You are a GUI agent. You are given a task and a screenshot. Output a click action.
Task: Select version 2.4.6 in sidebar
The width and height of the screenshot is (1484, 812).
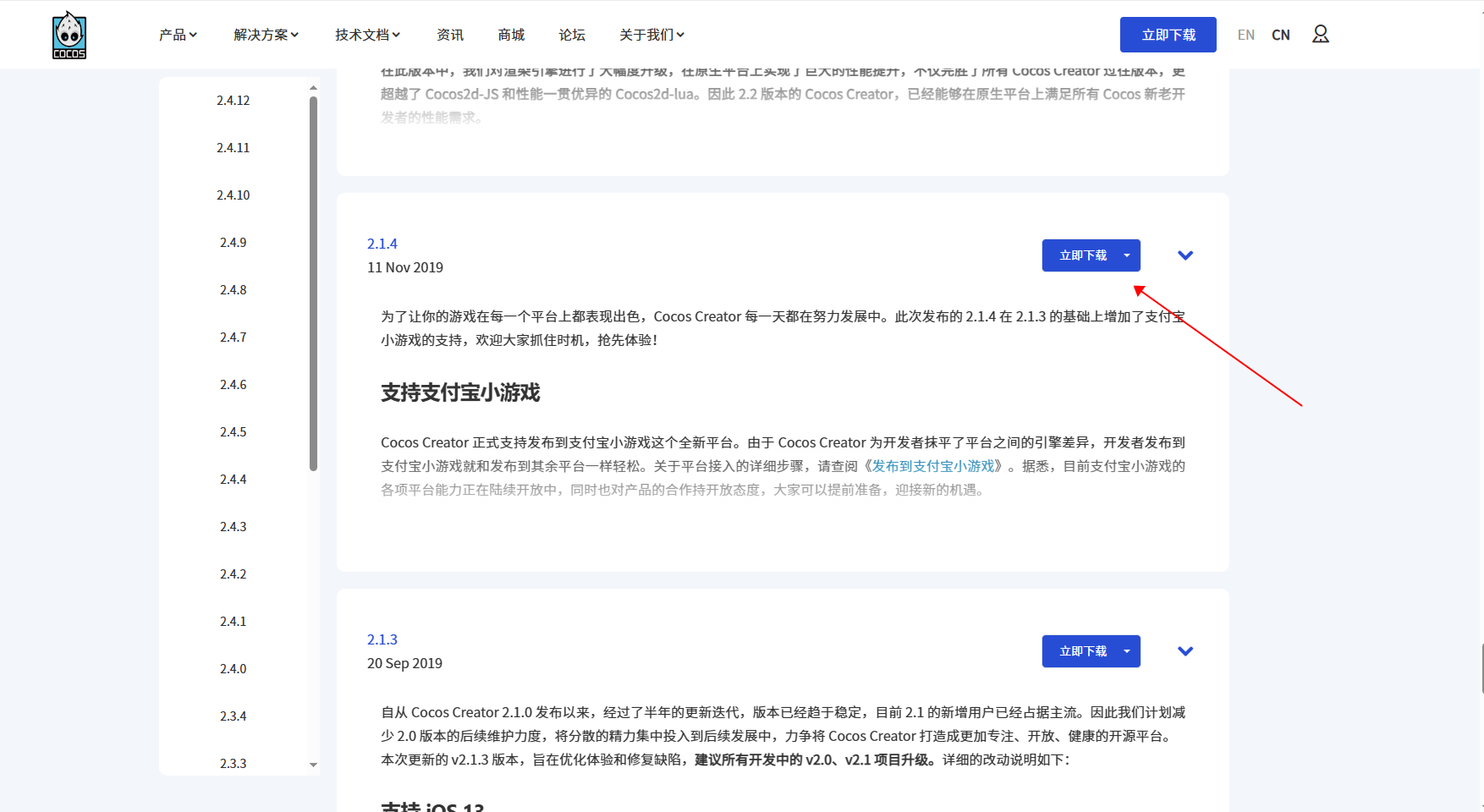point(234,384)
